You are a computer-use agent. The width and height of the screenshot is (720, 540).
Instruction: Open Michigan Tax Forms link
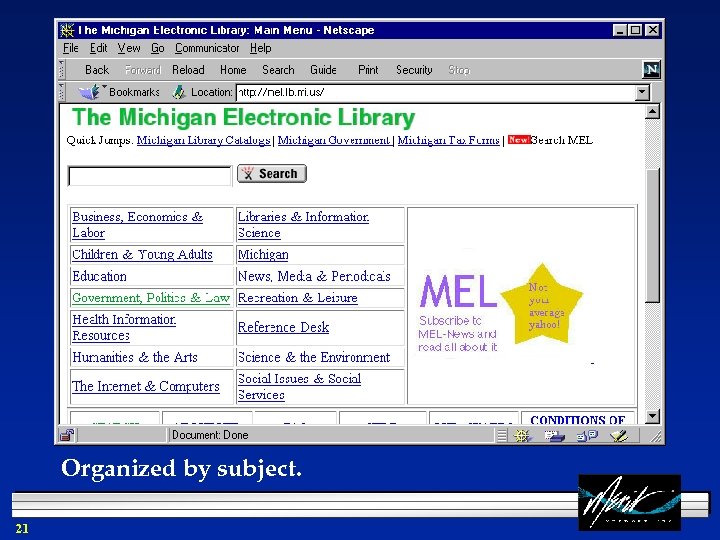449,140
